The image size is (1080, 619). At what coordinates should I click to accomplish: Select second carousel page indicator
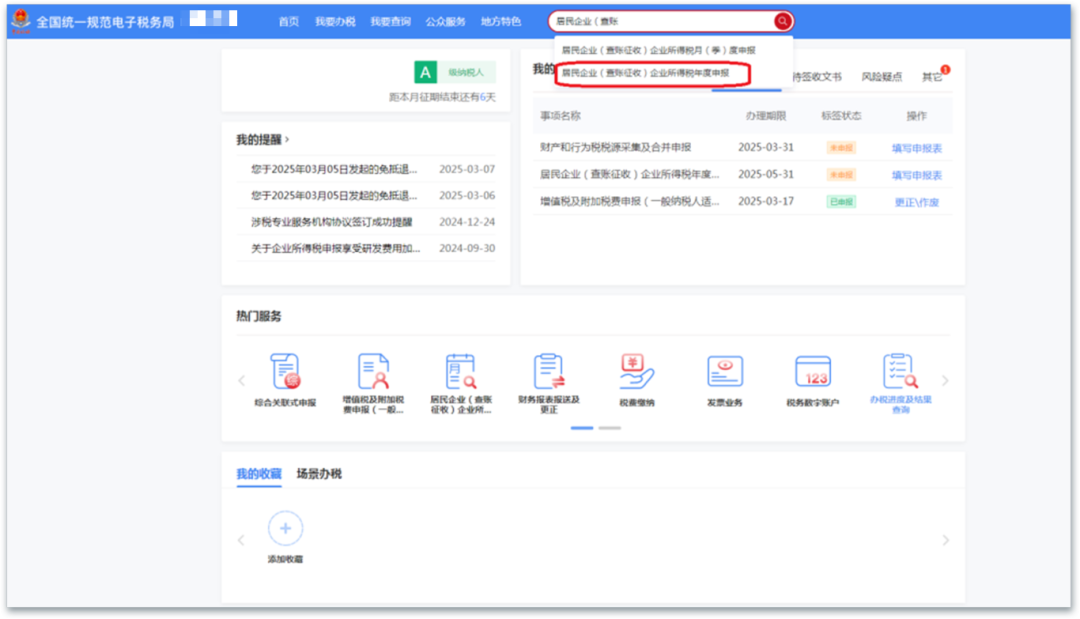(x=609, y=428)
